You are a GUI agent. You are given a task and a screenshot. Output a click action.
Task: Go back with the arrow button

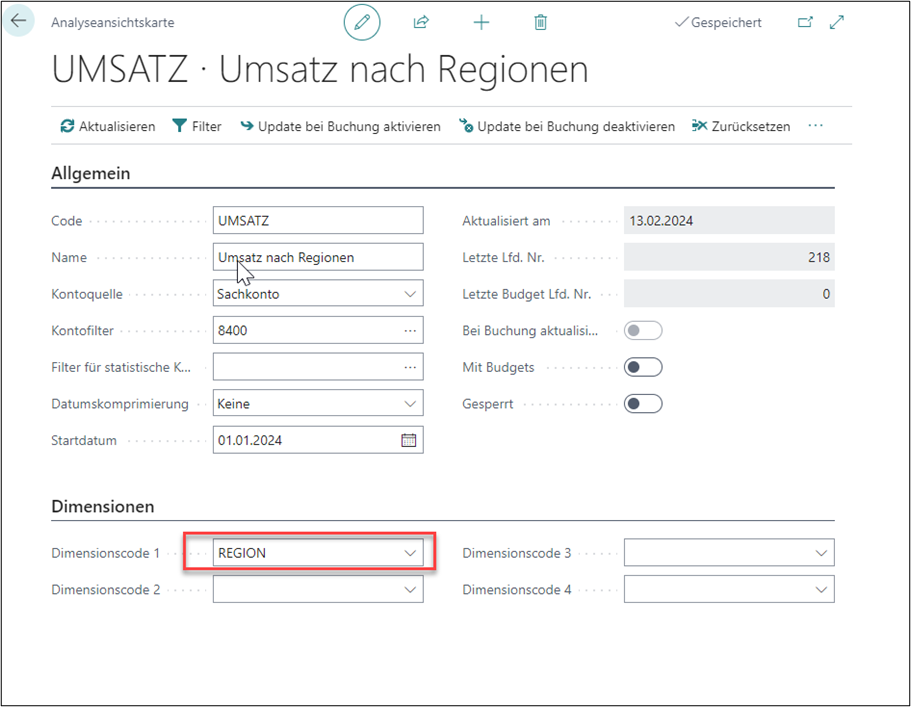tap(19, 21)
